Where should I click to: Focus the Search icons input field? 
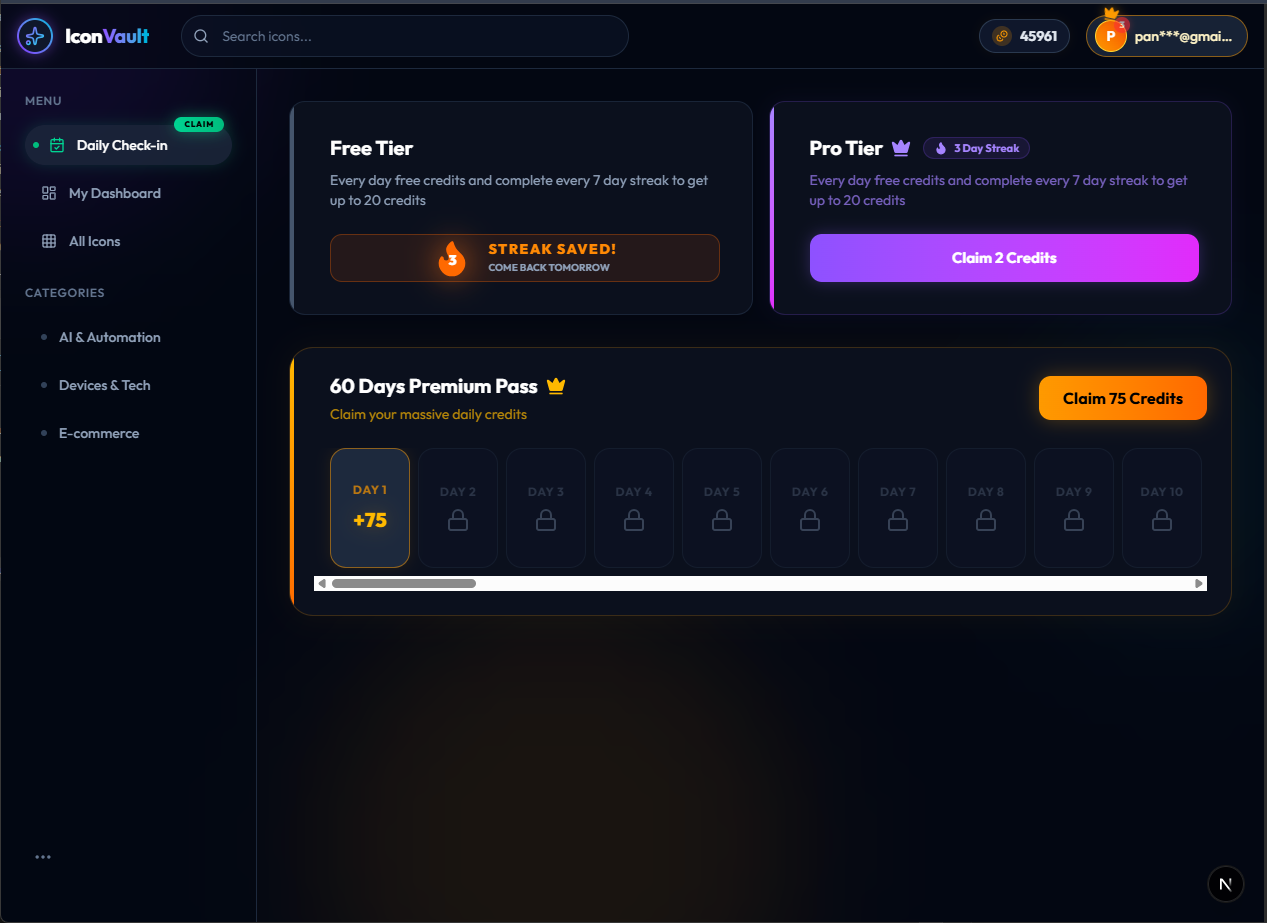[405, 36]
